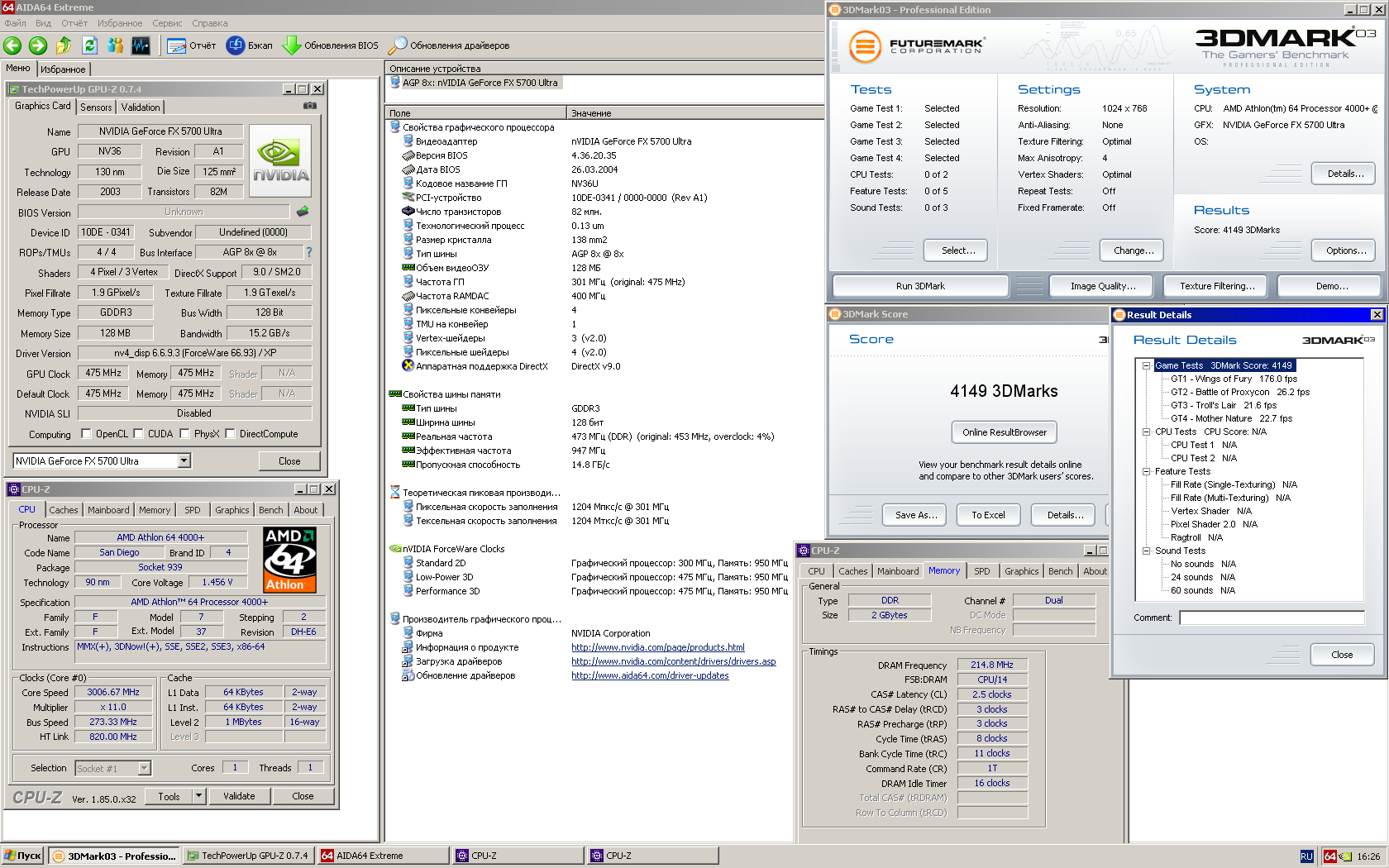Click the Texture Filtering... button in 3DMark03
The image size is (1389, 868).
point(1217,286)
